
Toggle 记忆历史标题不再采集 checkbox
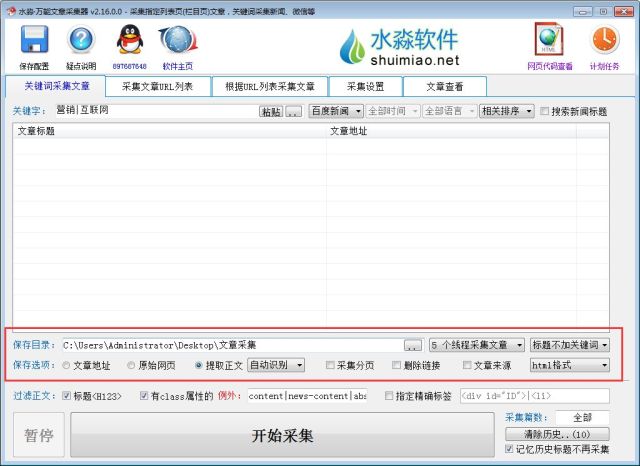tap(509, 449)
